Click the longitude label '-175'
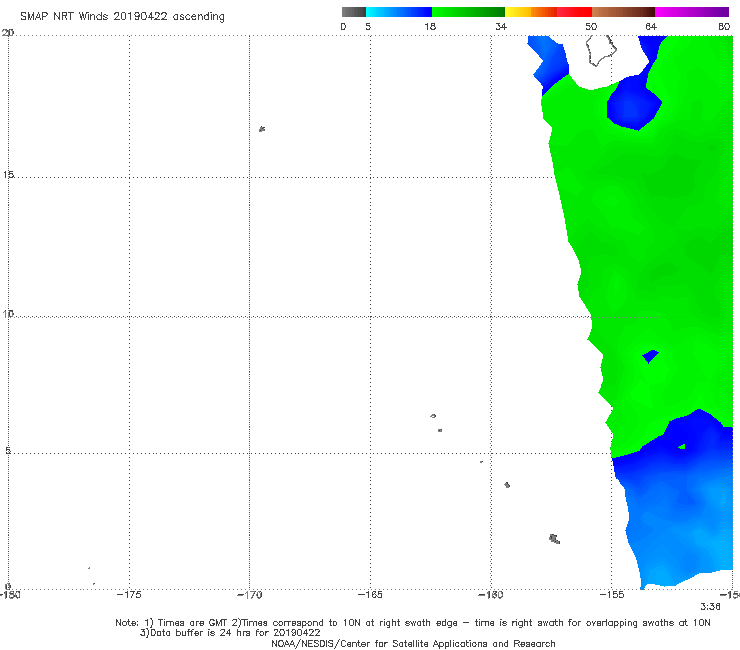Screen dimensions: 740x650 coord(129,595)
